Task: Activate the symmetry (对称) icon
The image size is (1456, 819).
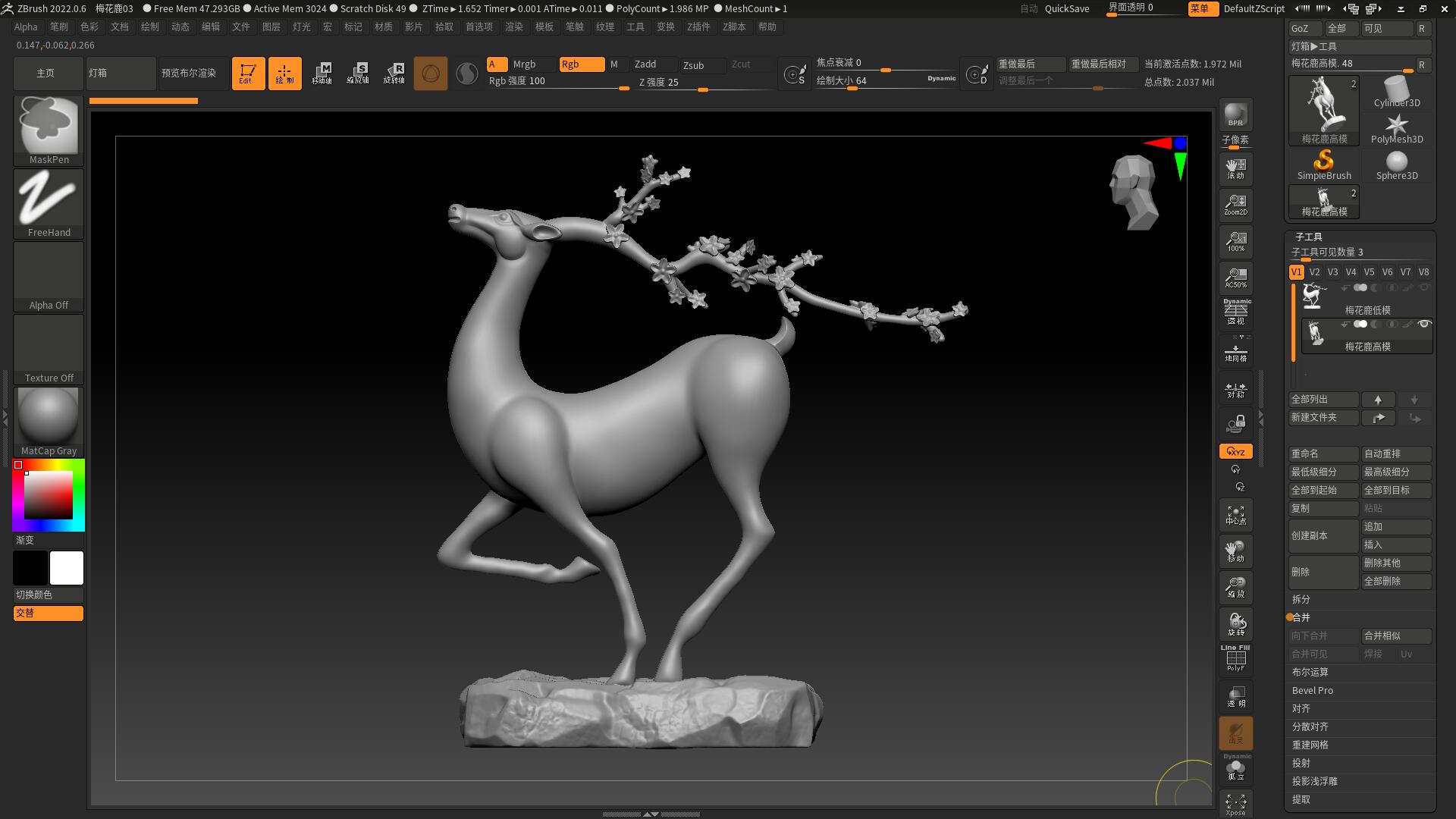Action: tap(1235, 390)
